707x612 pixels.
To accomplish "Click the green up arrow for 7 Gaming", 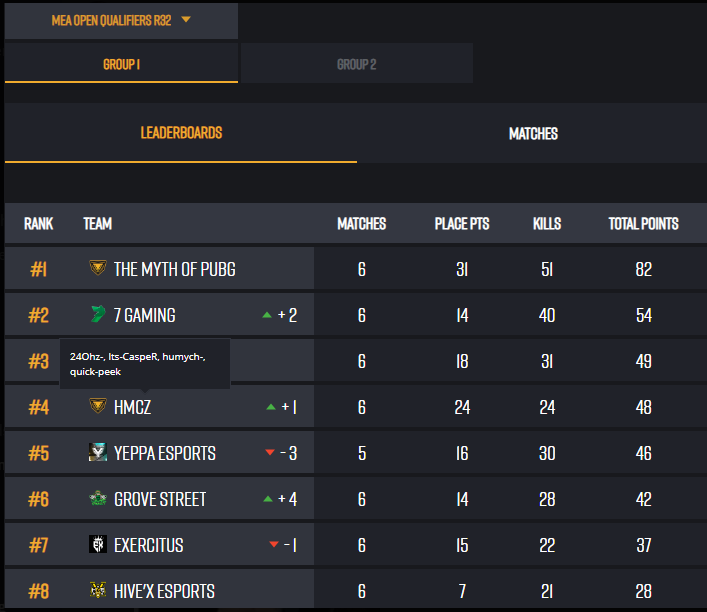I will tap(267, 315).
